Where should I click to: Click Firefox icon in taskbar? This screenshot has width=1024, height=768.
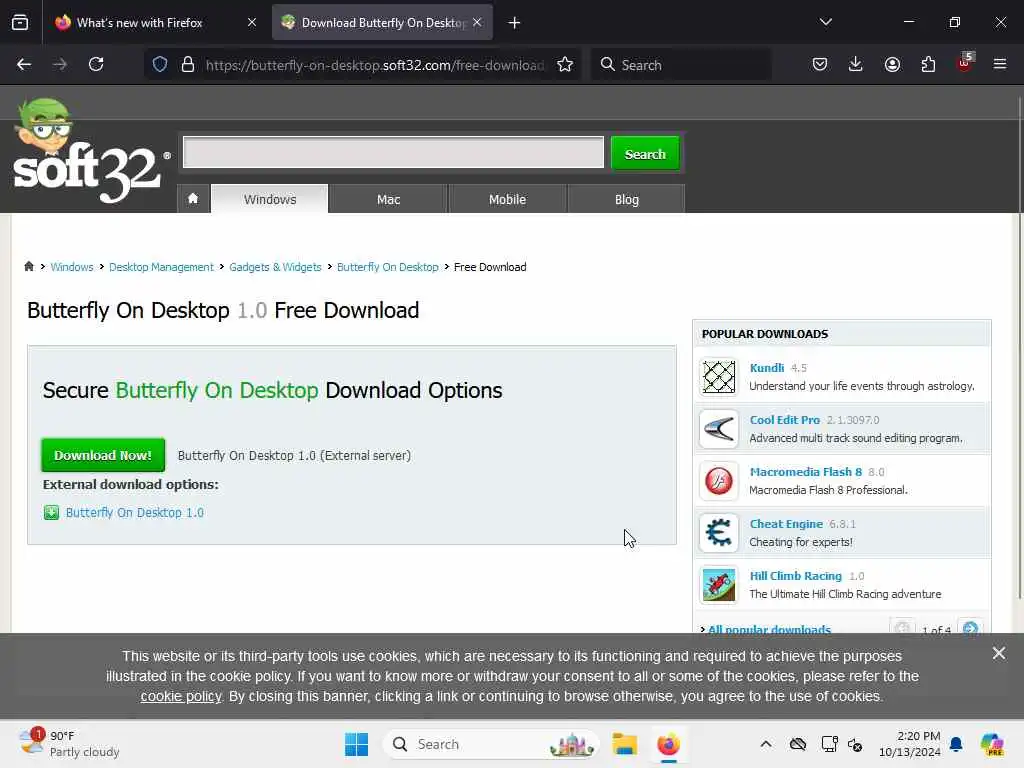point(668,744)
